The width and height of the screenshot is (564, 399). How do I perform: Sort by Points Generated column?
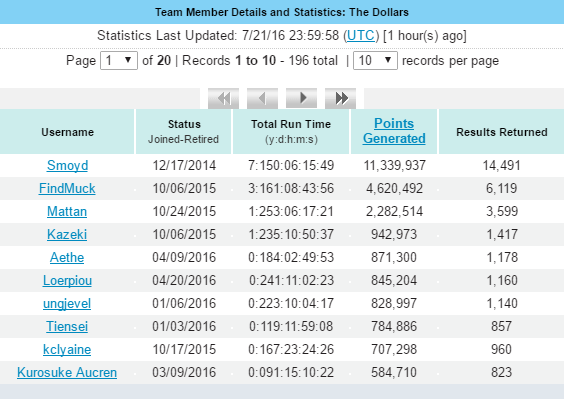tap(394, 131)
